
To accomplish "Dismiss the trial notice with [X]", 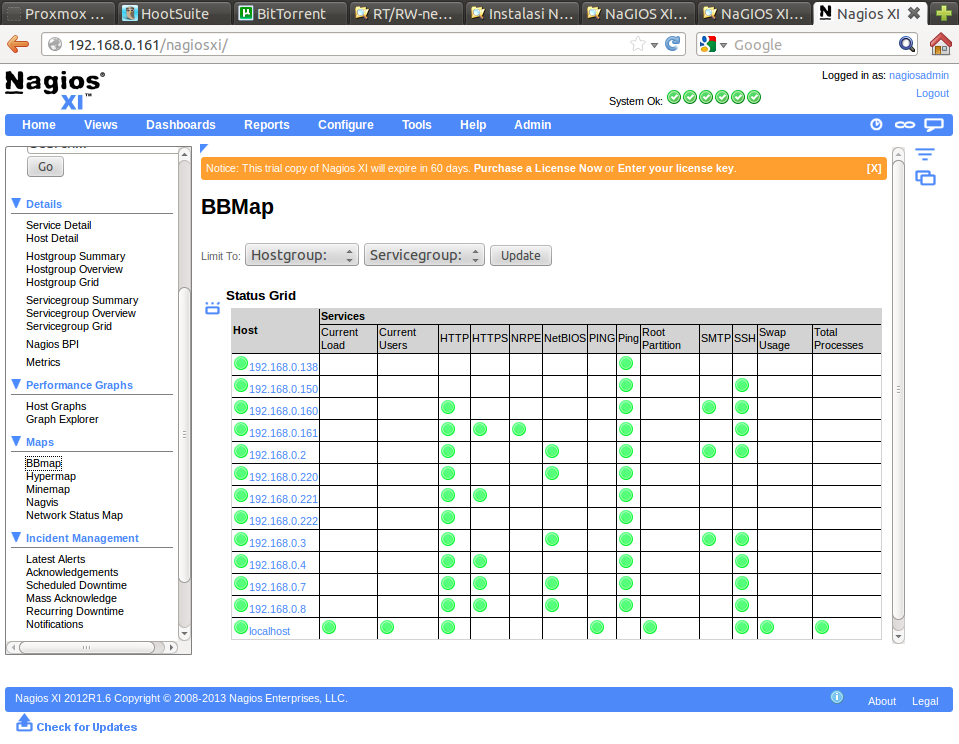I will [x=874, y=168].
